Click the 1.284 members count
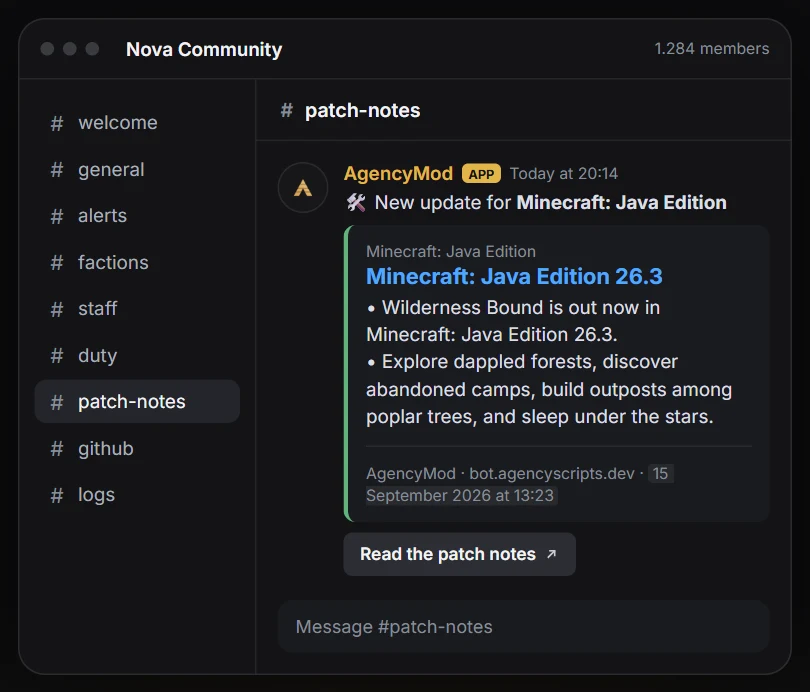 pyautogui.click(x=712, y=49)
